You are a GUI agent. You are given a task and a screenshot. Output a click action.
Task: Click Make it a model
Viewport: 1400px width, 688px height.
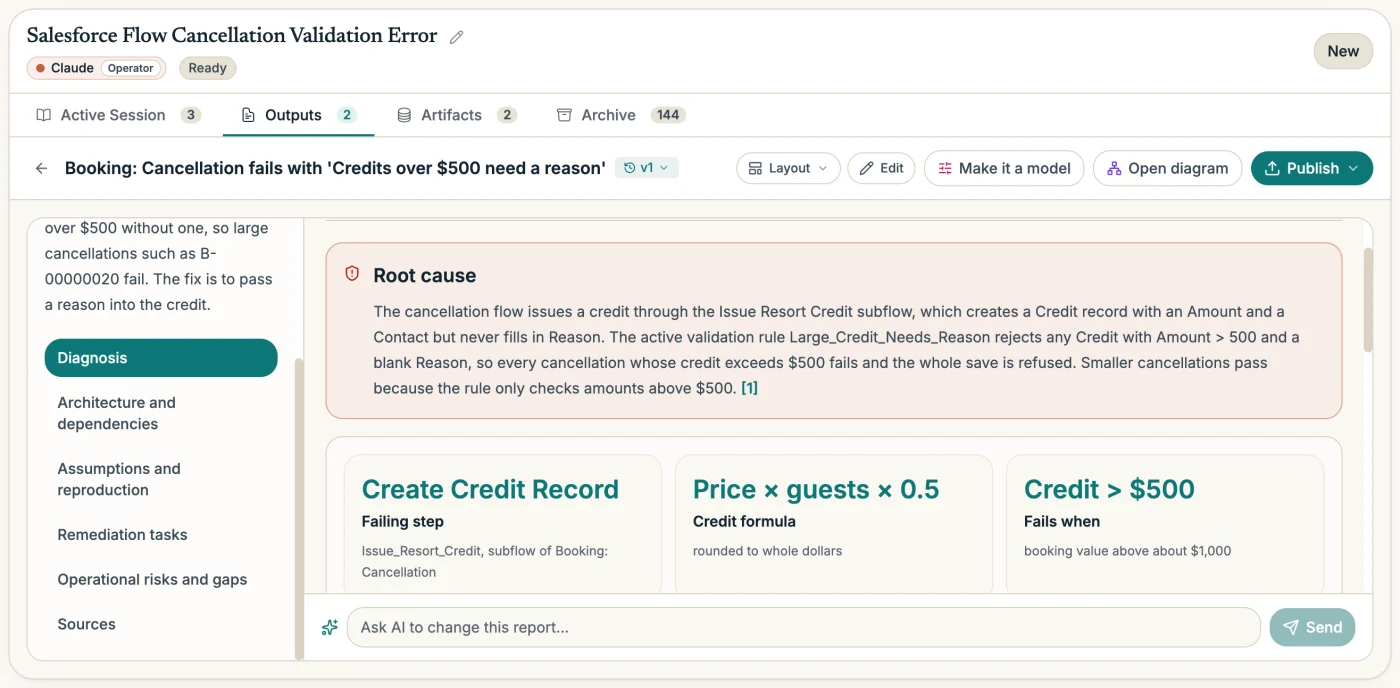point(1004,168)
